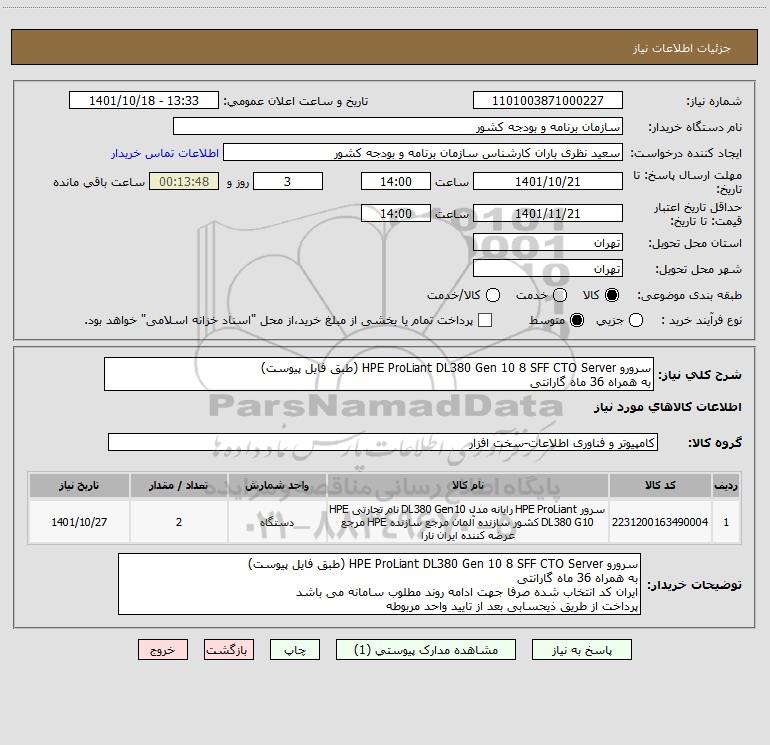Screen dimensions: 770x745
Task: Click the اطلاعات کالاهای مورد نیاز heading
Action: [668, 407]
